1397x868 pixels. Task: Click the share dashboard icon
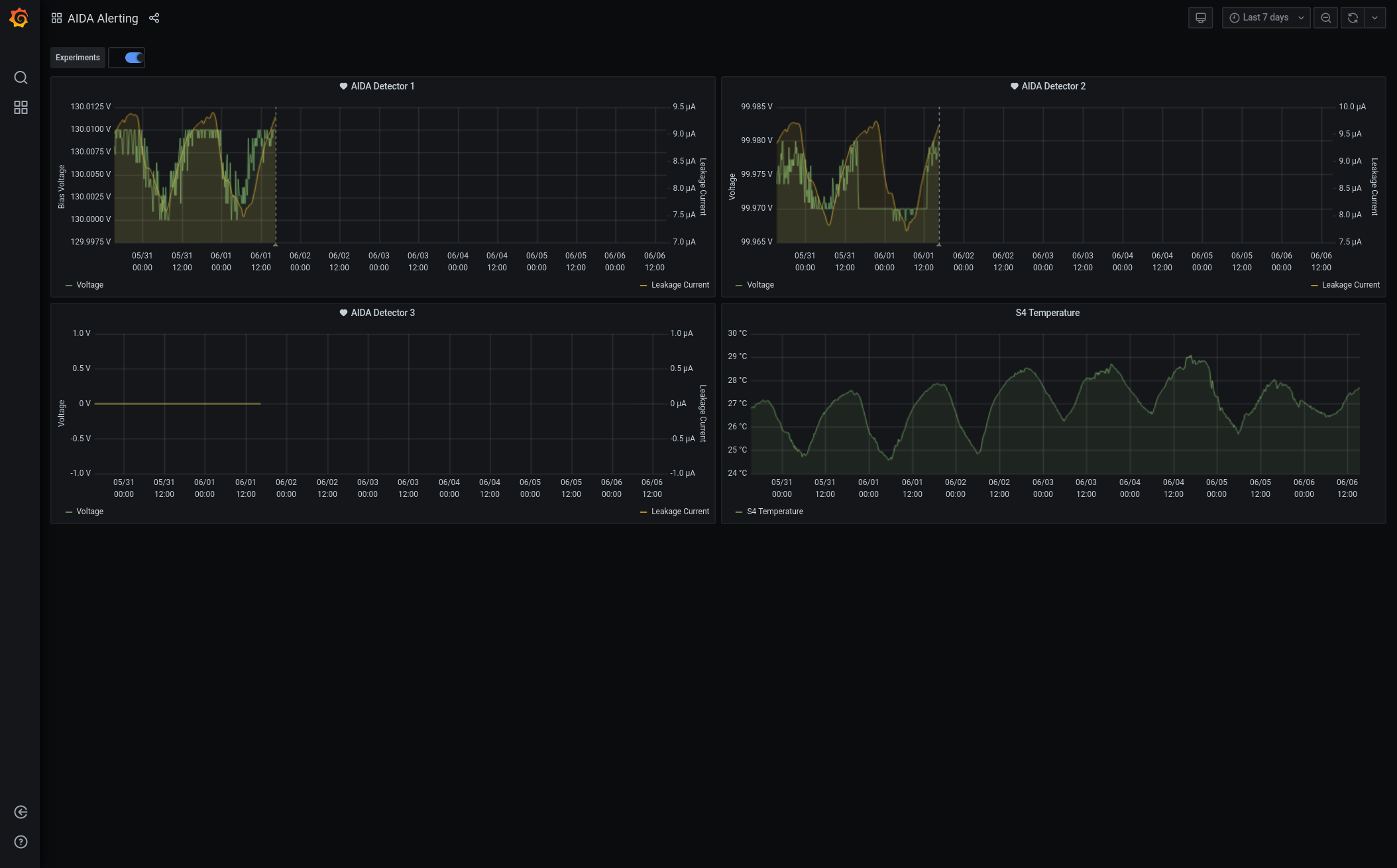pyautogui.click(x=154, y=18)
